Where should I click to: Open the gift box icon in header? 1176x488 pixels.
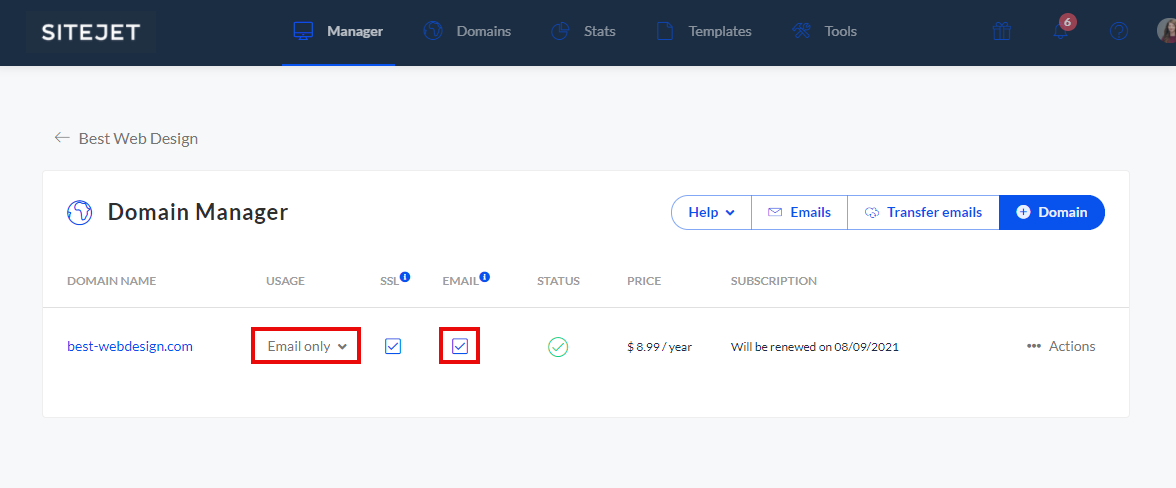[1001, 31]
